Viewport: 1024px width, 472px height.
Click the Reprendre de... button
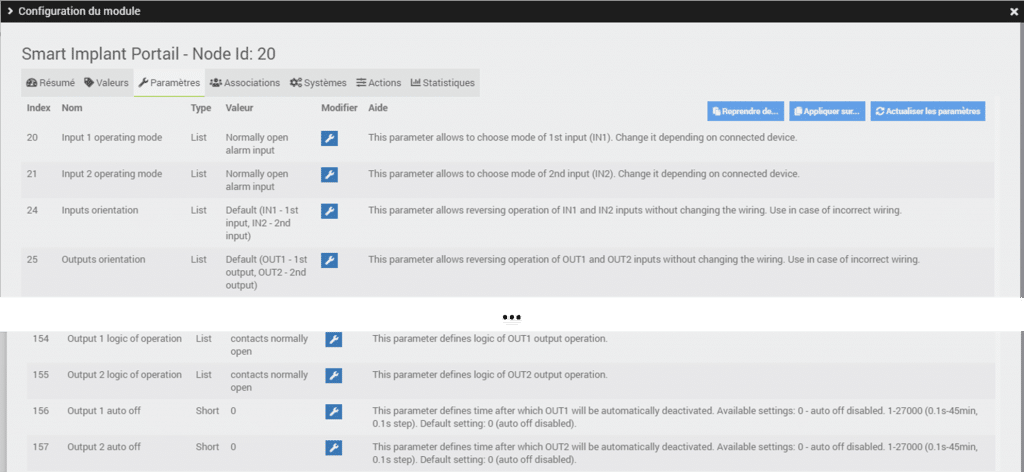pyautogui.click(x=745, y=111)
